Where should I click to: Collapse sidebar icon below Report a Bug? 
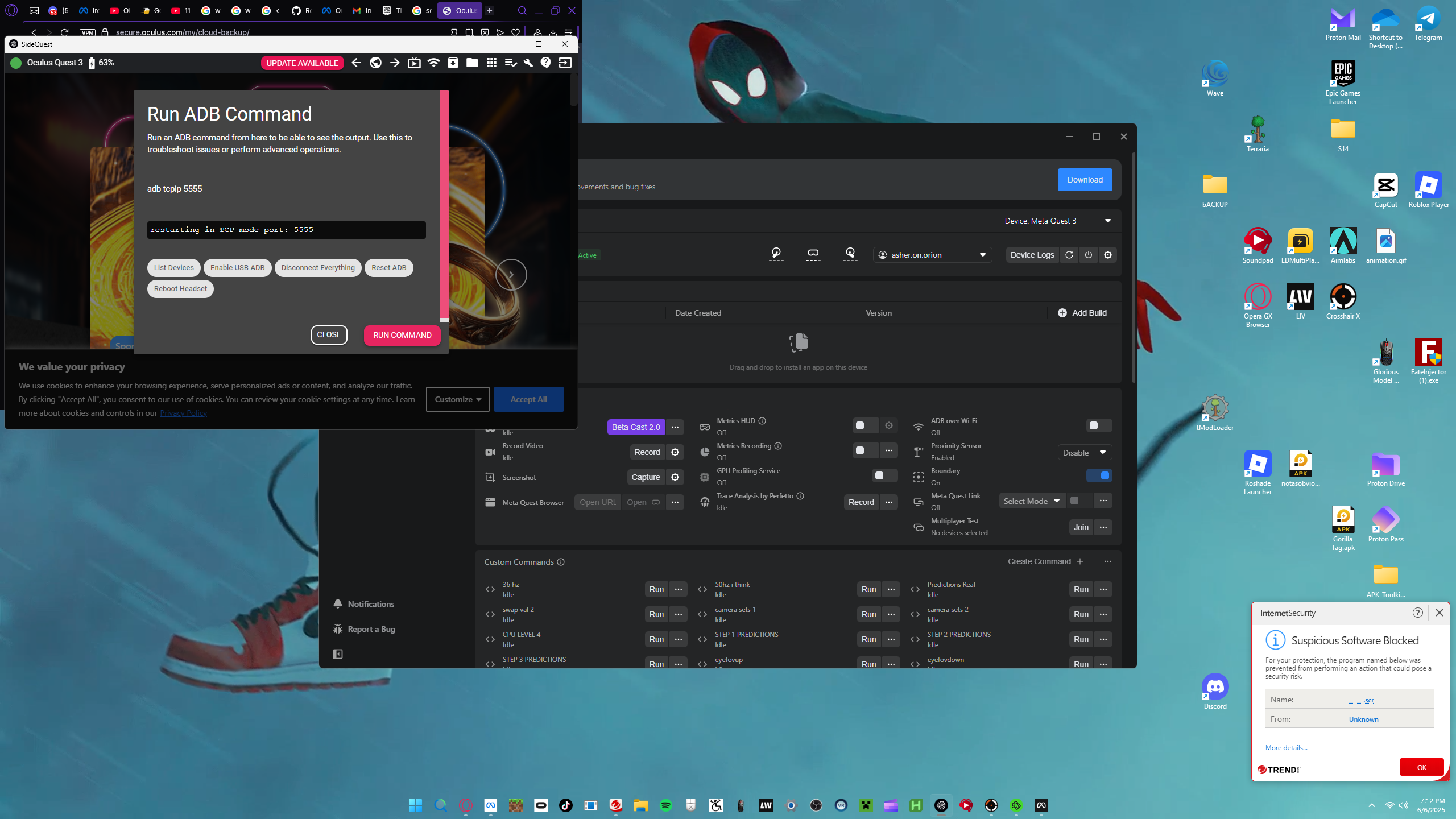click(338, 654)
